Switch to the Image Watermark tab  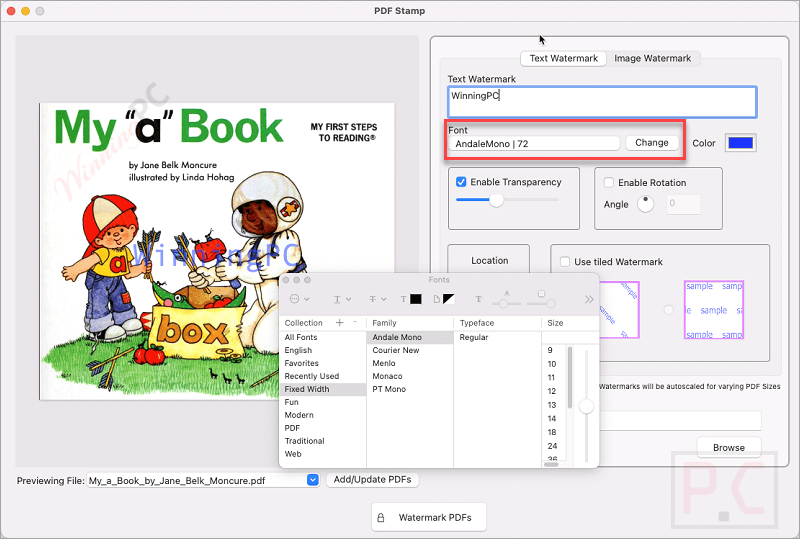click(653, 58)
